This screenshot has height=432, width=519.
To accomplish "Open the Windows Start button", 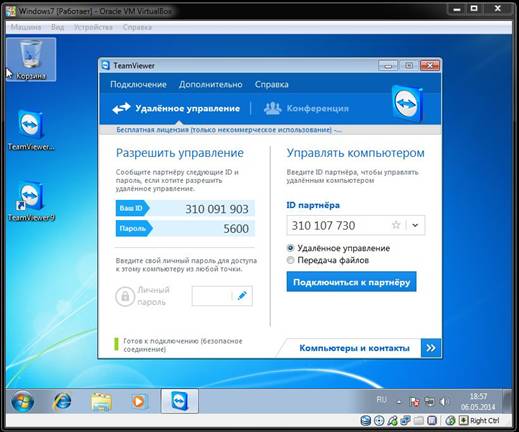I will point(22,401).
